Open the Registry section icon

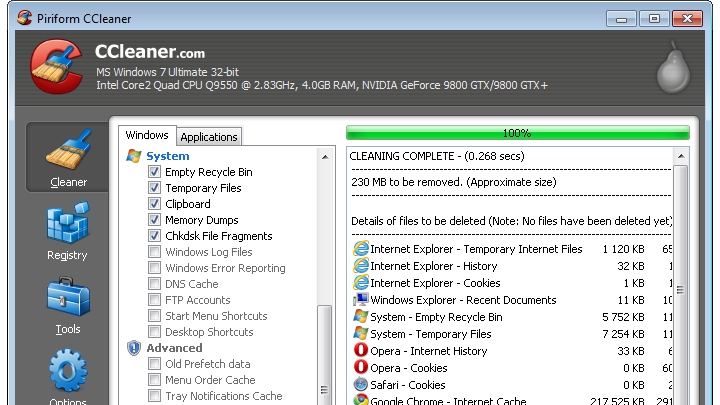point(68,223)
